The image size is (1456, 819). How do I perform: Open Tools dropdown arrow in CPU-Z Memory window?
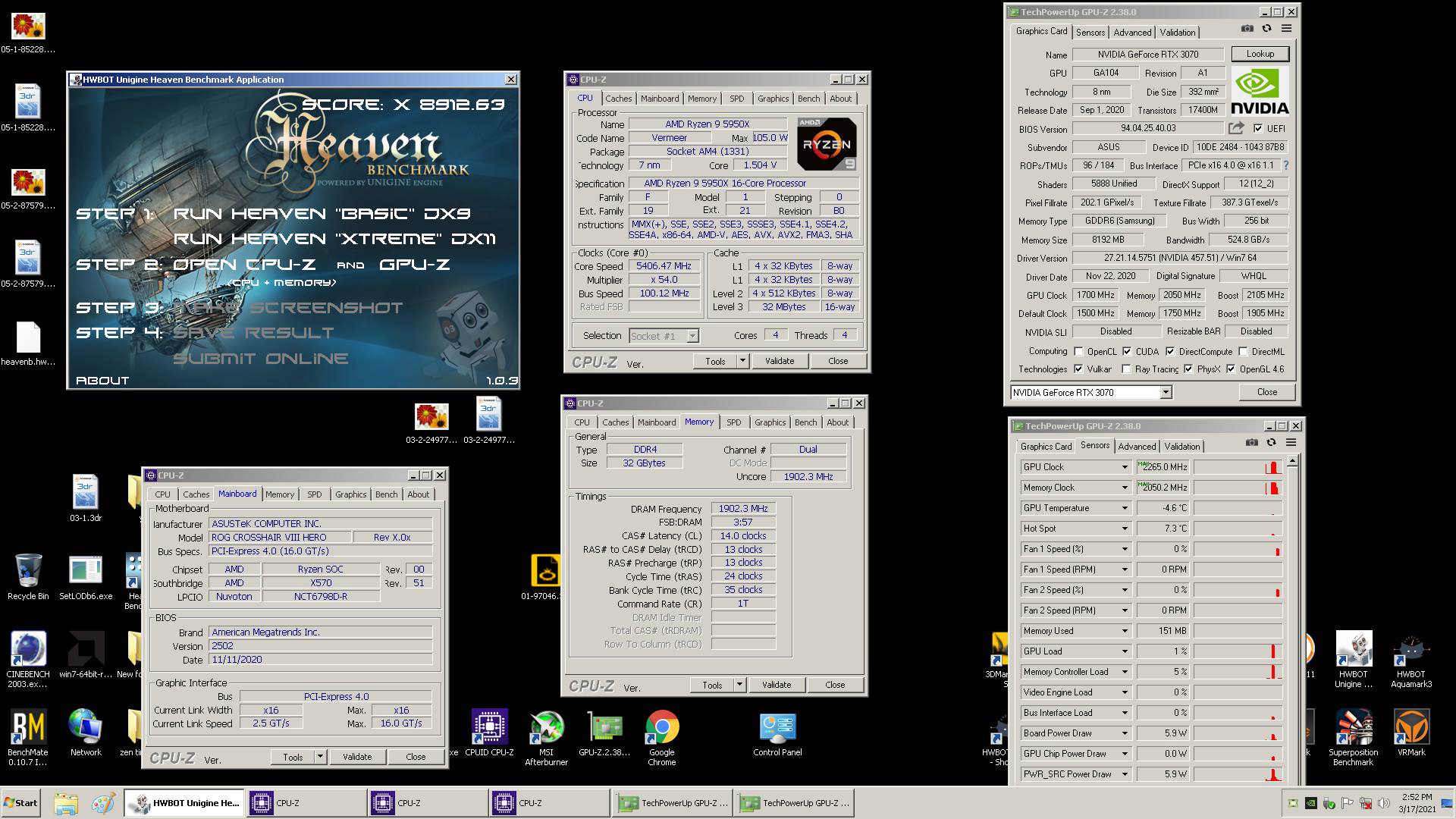(740, 685)
